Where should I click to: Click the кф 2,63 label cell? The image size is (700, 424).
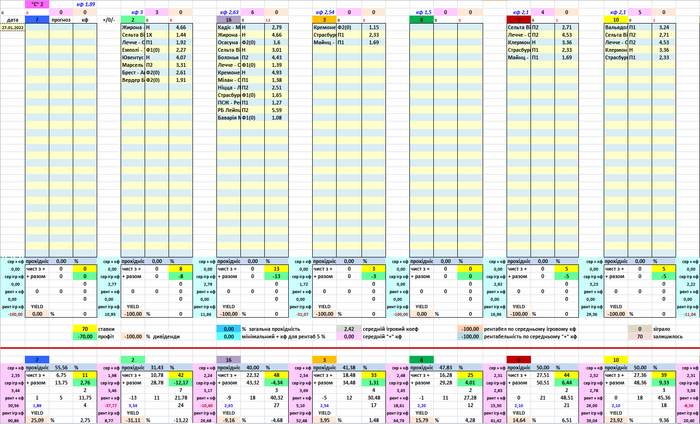click(x=229, y=12)
